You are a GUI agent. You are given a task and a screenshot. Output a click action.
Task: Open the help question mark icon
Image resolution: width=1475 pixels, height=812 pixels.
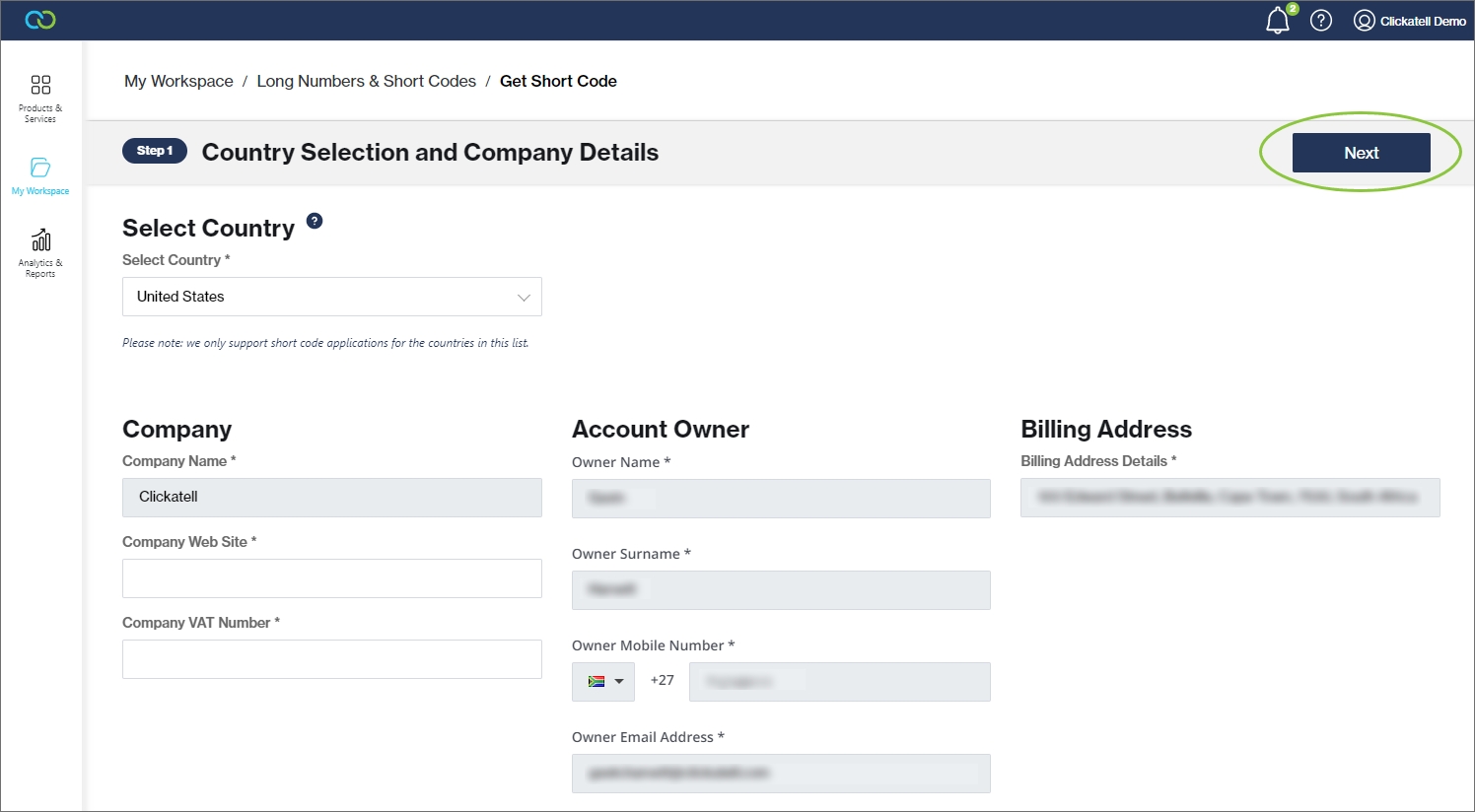coord(1321,20)
